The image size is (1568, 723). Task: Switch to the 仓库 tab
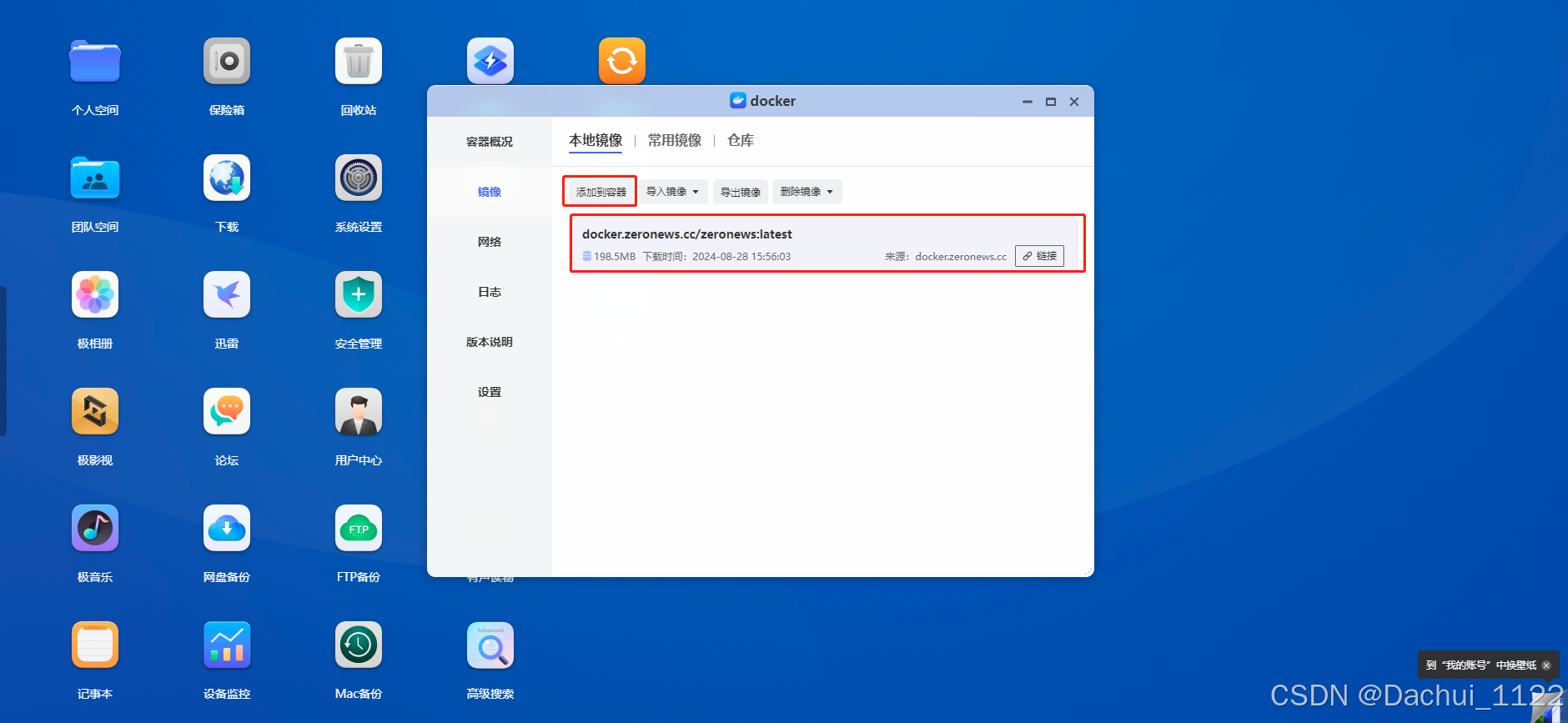pos(741,140)
